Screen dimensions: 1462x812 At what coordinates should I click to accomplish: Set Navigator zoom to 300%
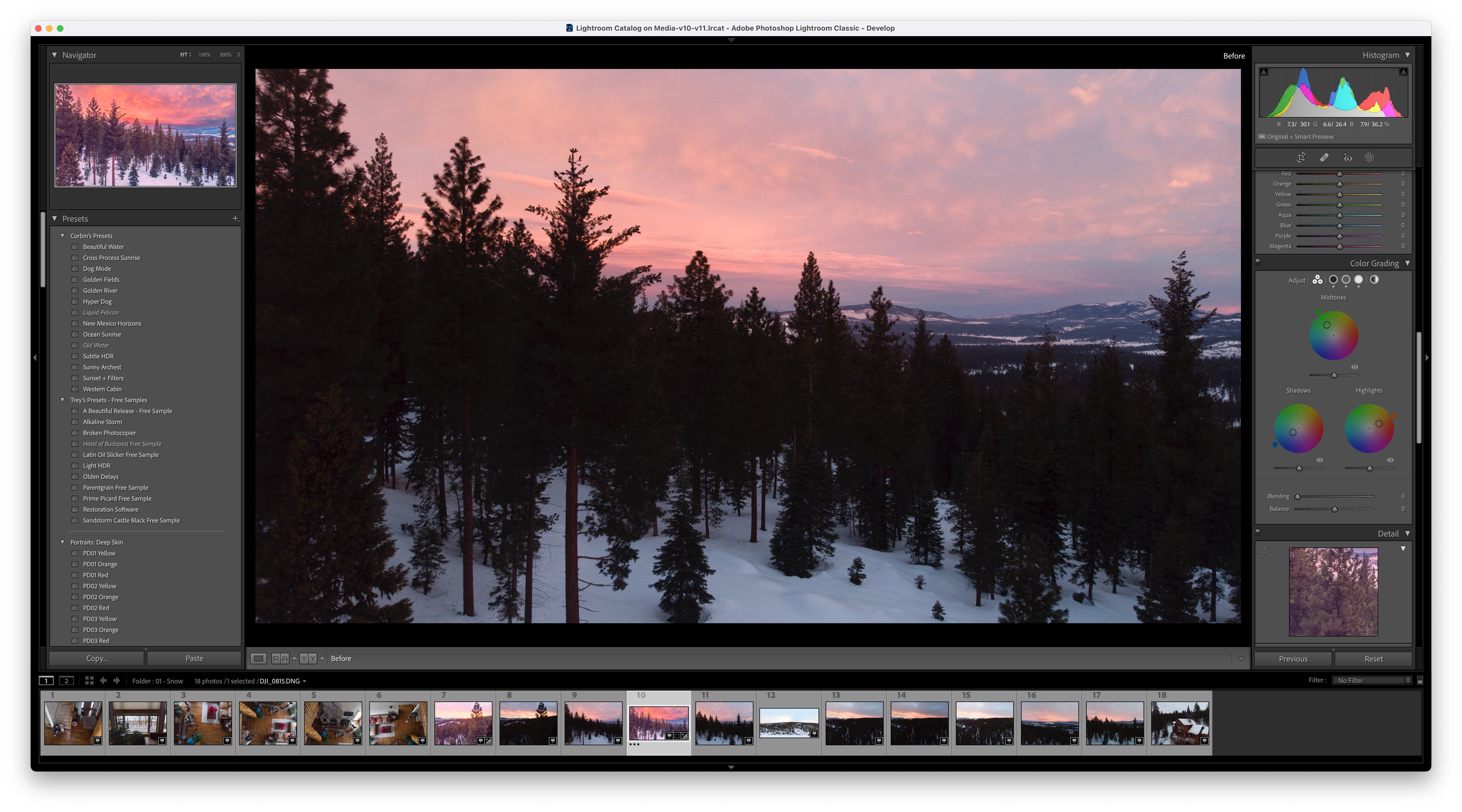225,55
